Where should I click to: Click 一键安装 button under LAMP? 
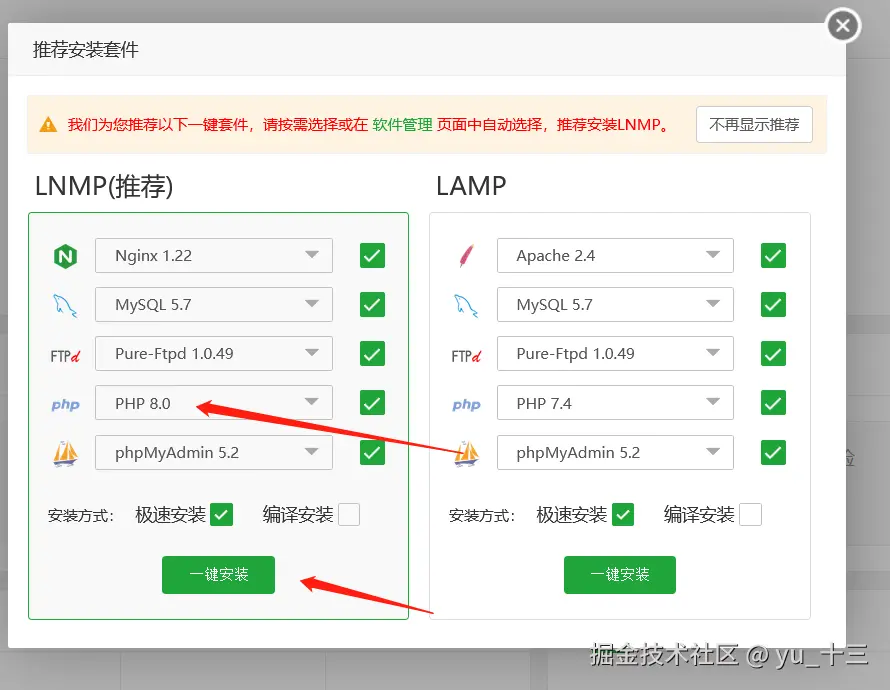tap(620, 575)
